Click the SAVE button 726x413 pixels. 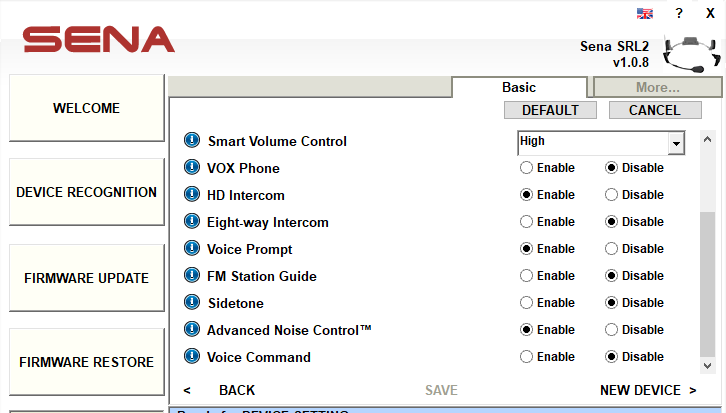441,390
